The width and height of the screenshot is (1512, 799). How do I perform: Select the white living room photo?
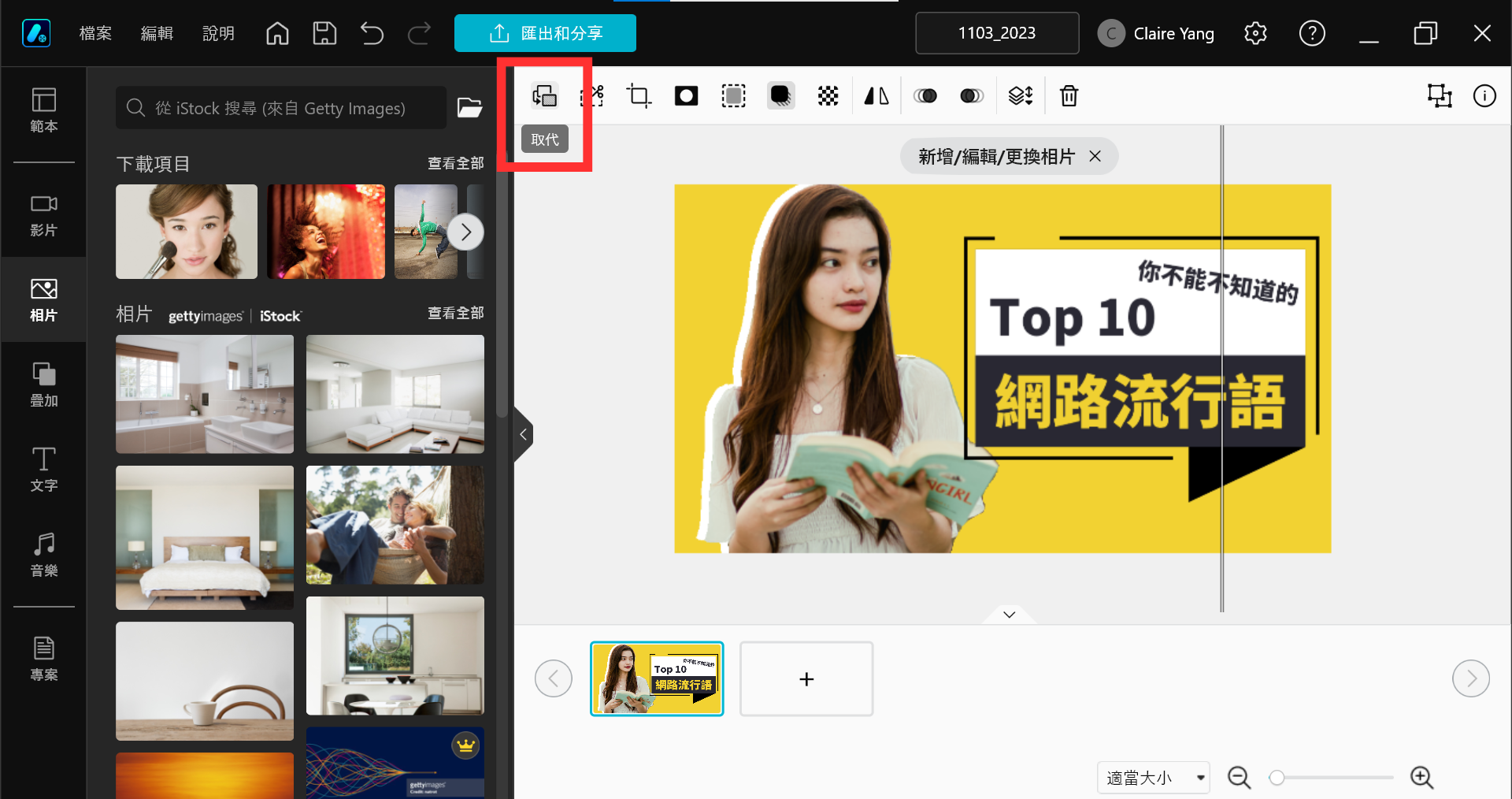395,394
